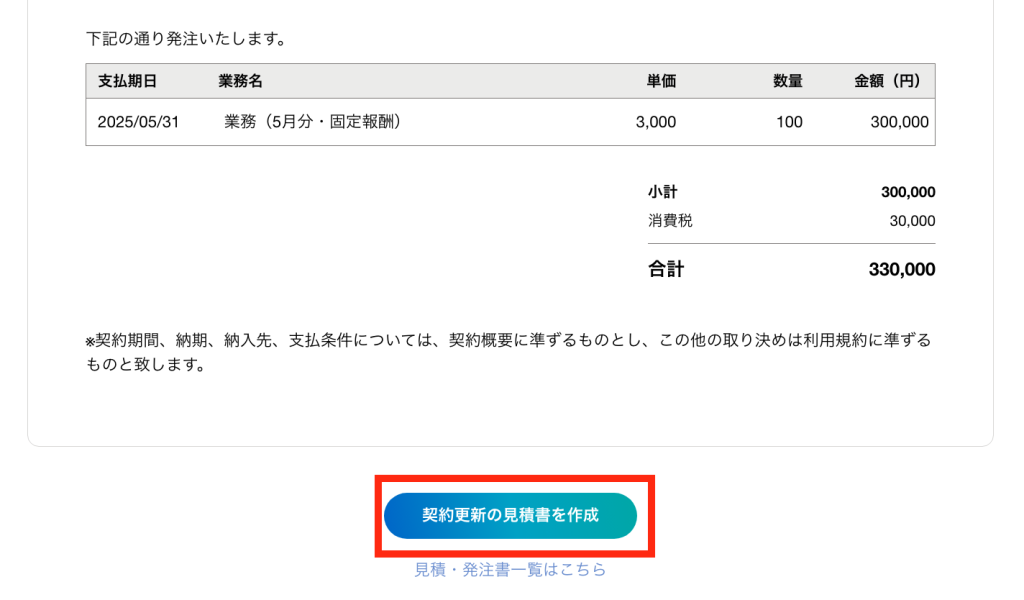Image resolution: width=1024 pixels, height=600 pixels.
Task: Select the bold 小計 amount value
Action: point(908,192)
